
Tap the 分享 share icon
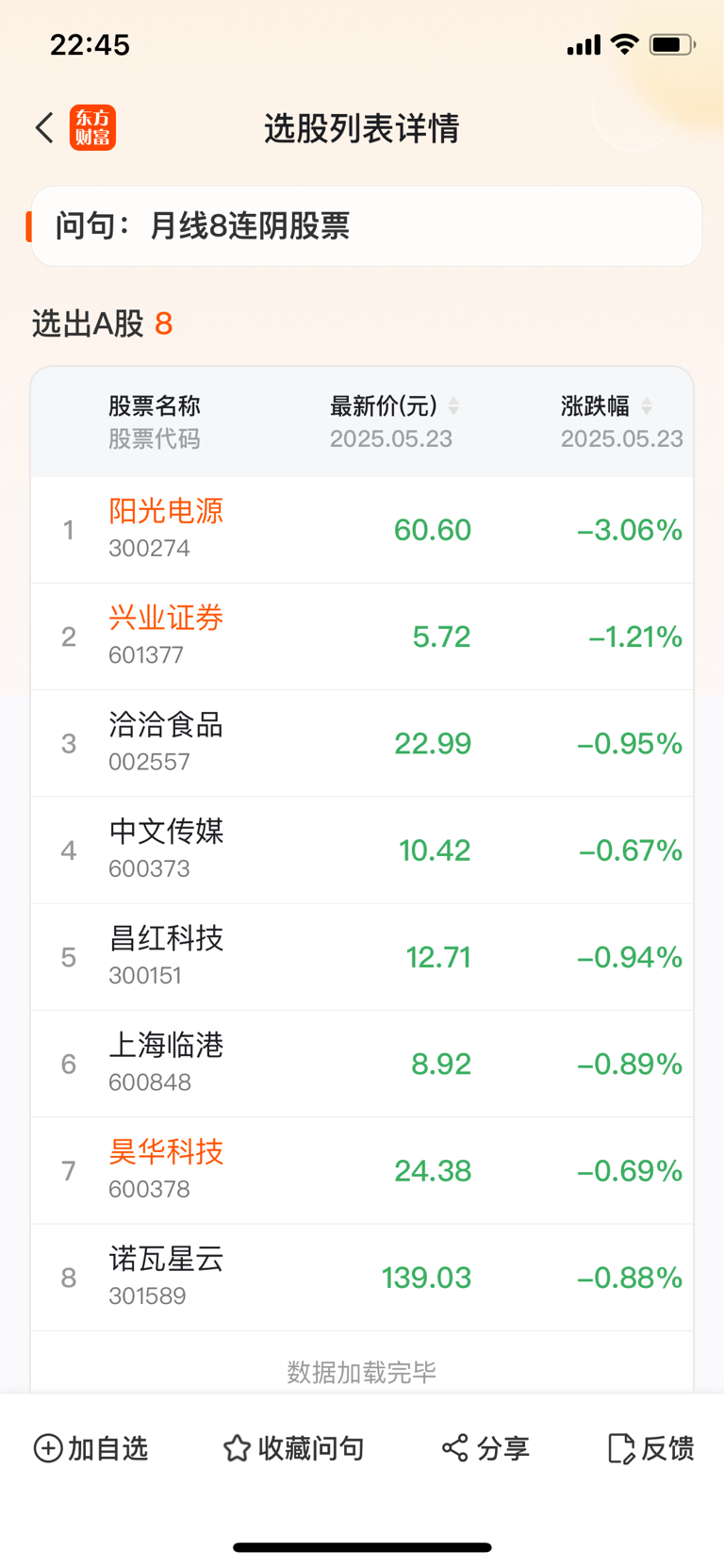point(455,1447)
